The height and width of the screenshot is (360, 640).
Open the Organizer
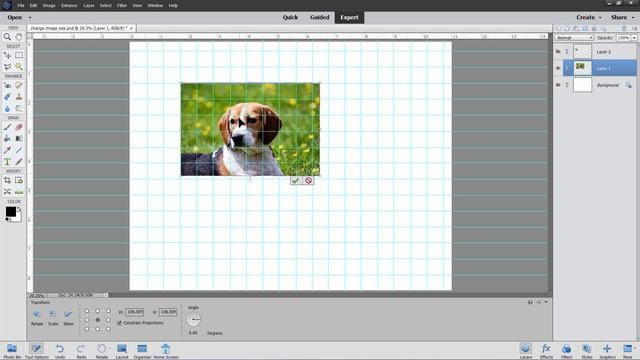click(x=142, y=351)
